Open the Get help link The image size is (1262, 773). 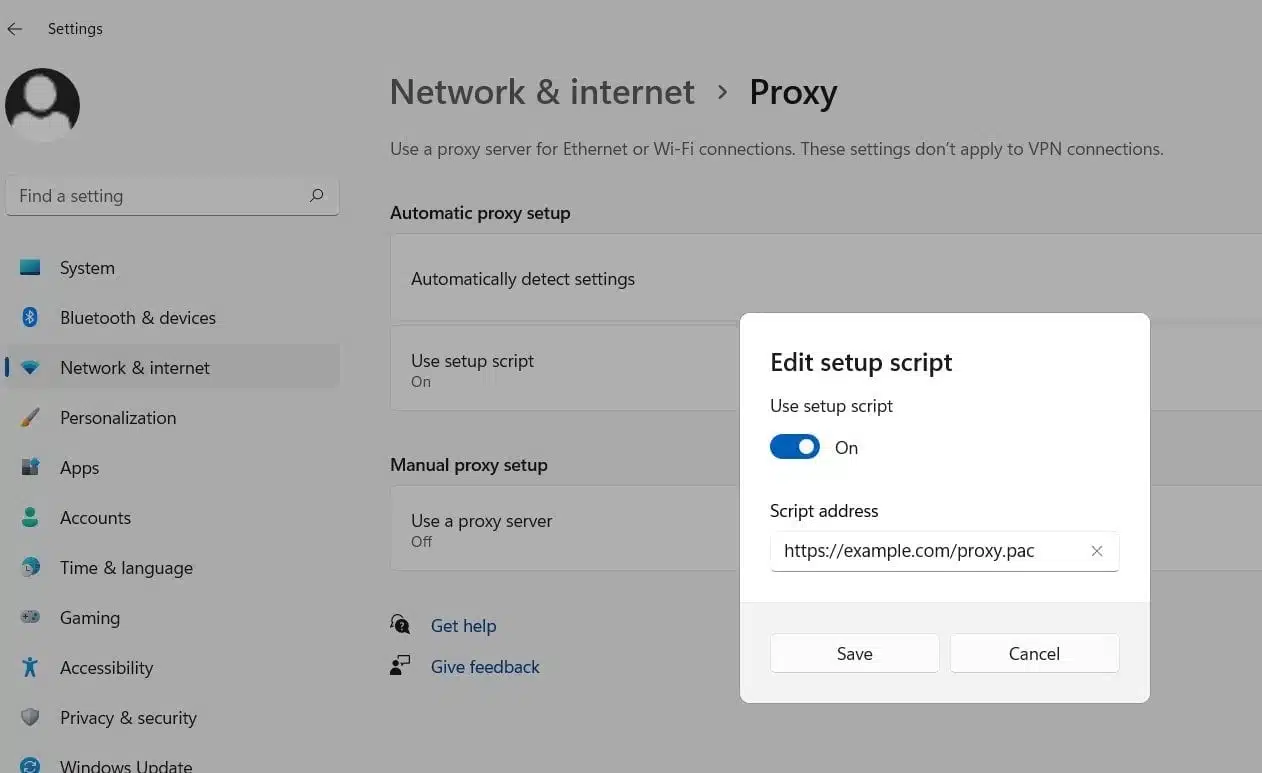pos(463,626)
